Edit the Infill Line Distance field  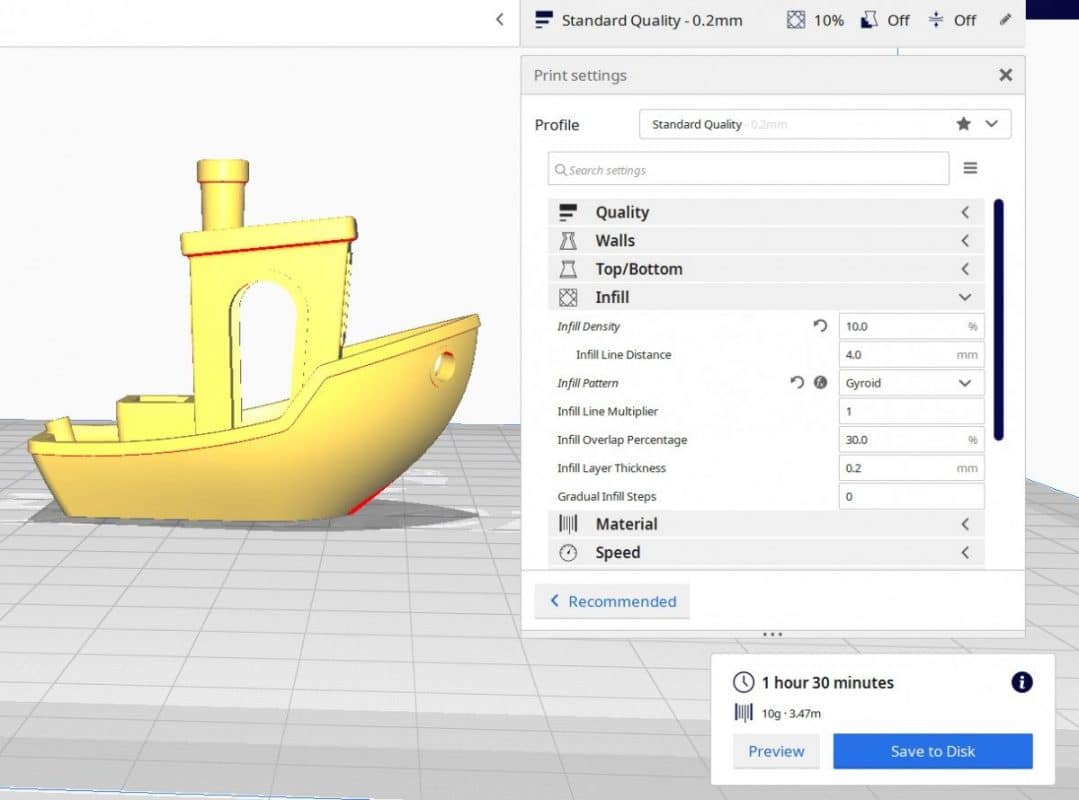click(x=911, y=354)
